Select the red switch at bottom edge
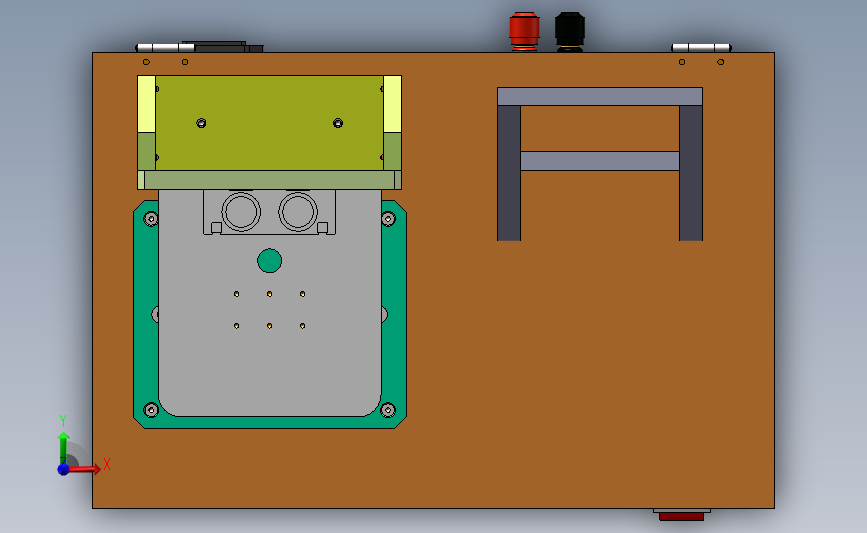 (681, 516)
